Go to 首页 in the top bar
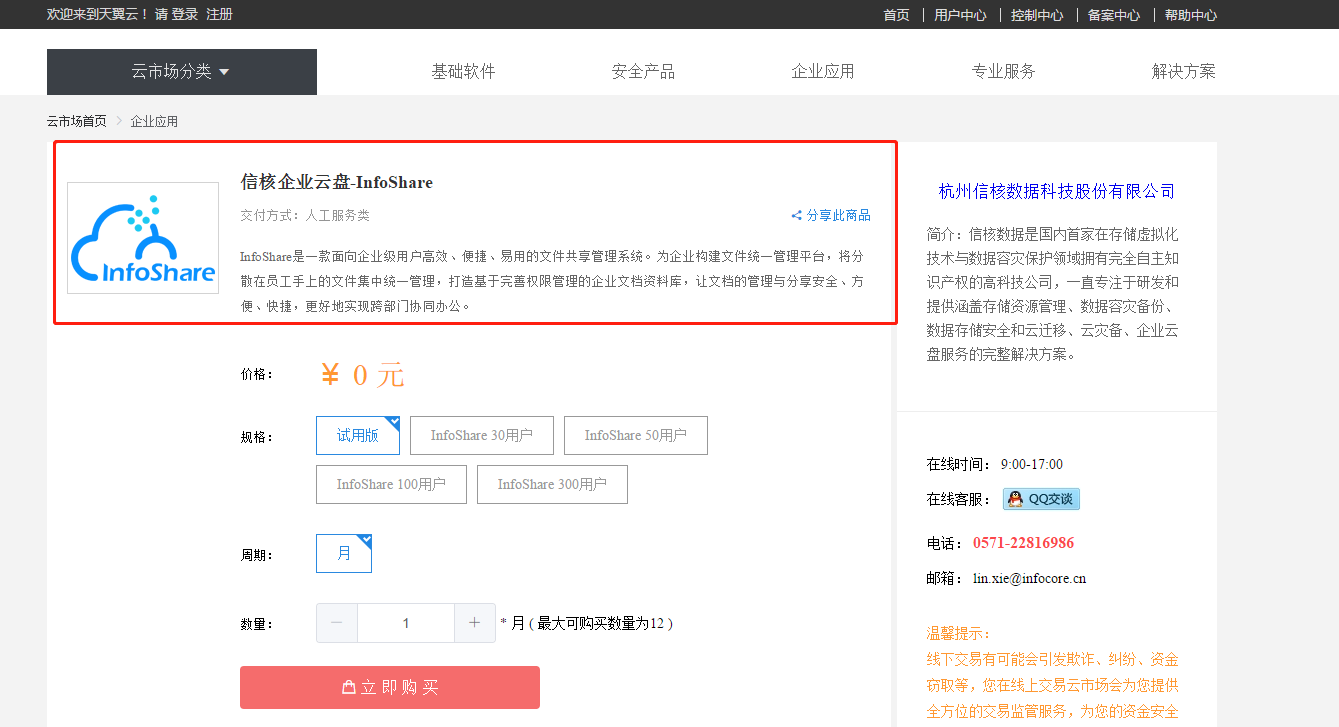This screenshot has height=727, width=1339. point(896,15)
